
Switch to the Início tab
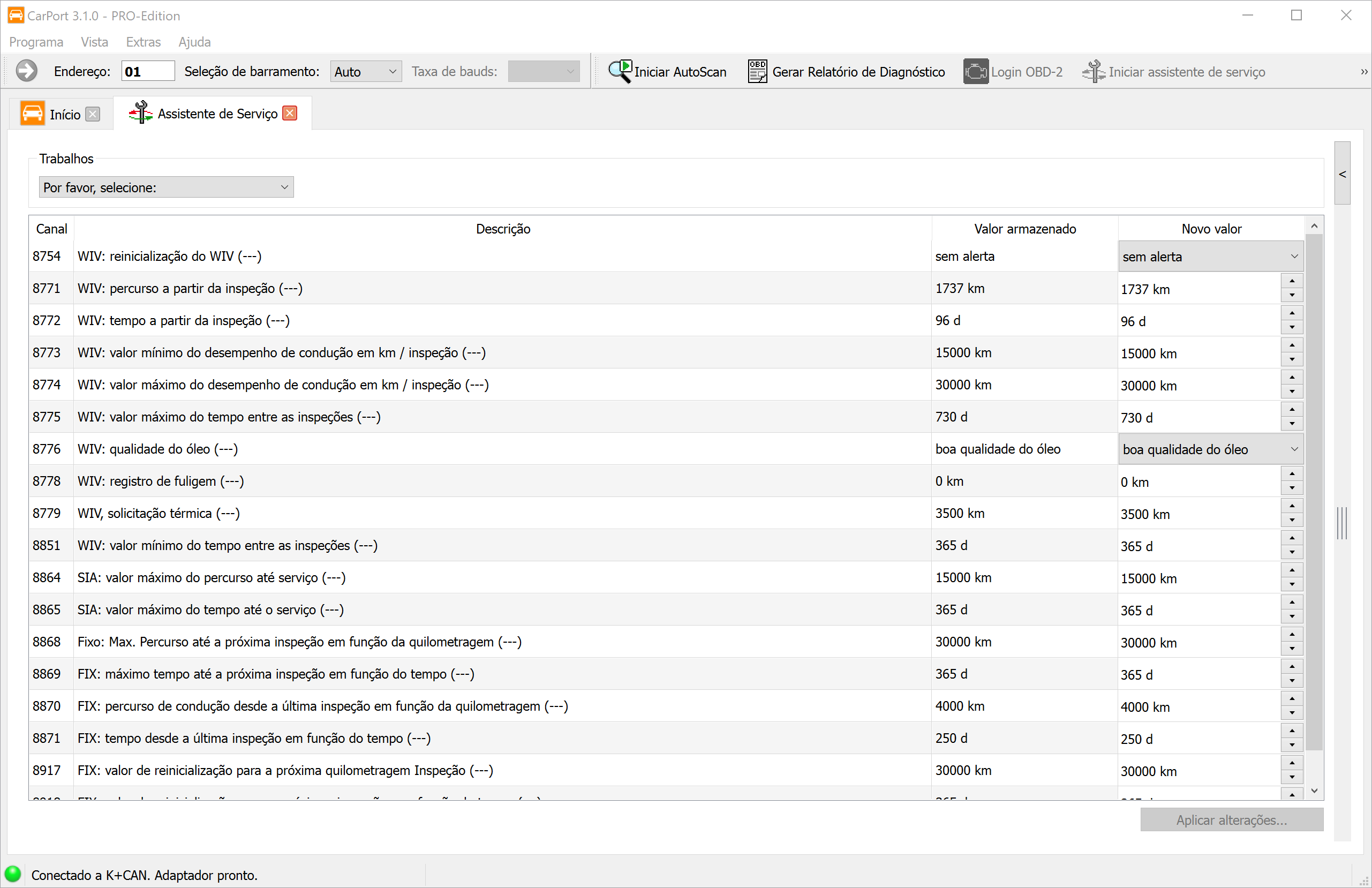tap(65, 114)
